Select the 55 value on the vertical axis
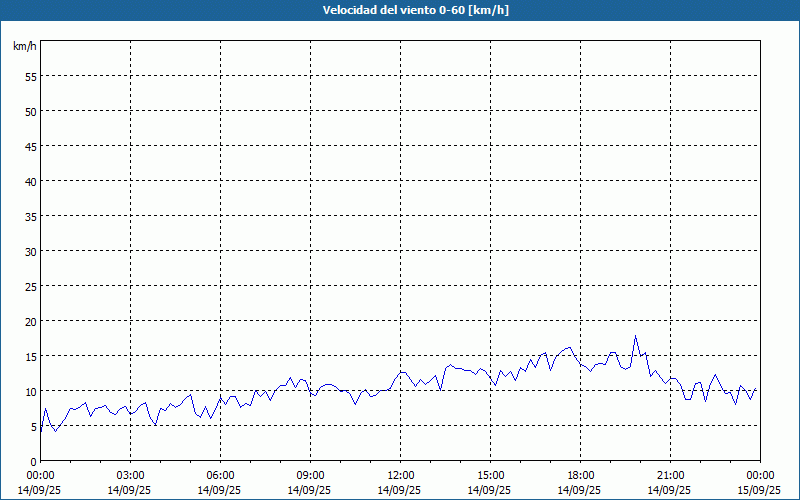 click(x=31, y=76)
